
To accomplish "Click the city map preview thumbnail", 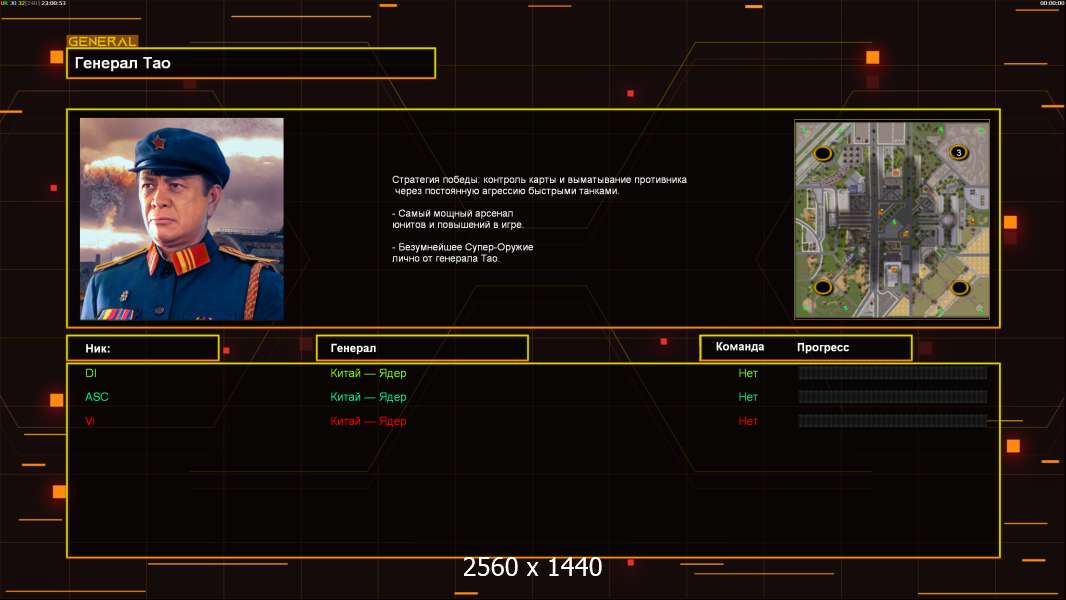I will [x=892, y=219].
